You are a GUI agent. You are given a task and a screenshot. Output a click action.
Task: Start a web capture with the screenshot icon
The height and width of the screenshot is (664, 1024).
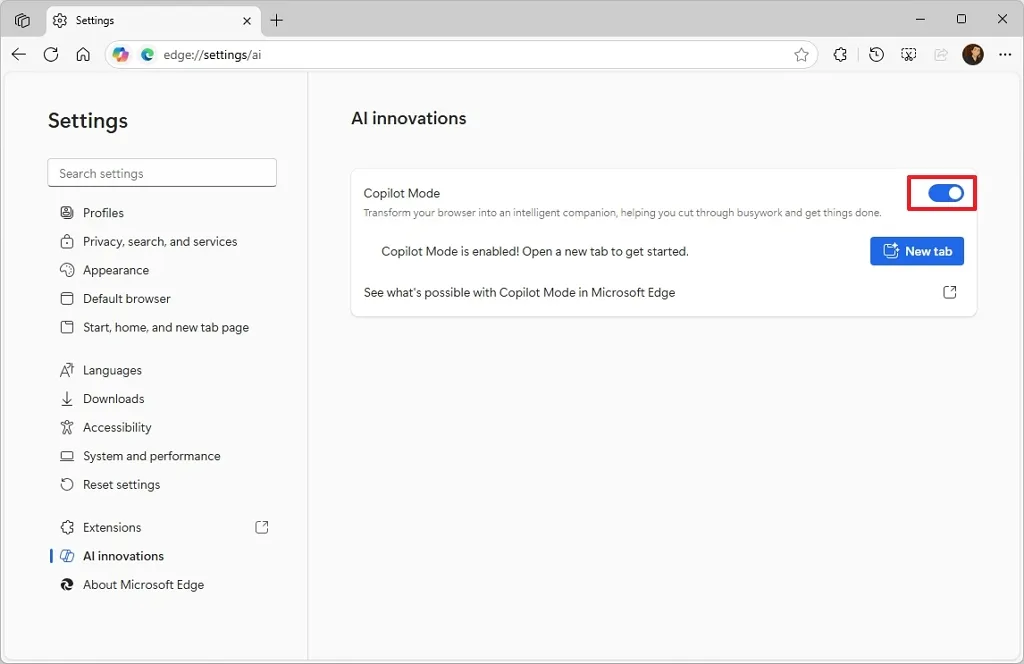point(908,55)
